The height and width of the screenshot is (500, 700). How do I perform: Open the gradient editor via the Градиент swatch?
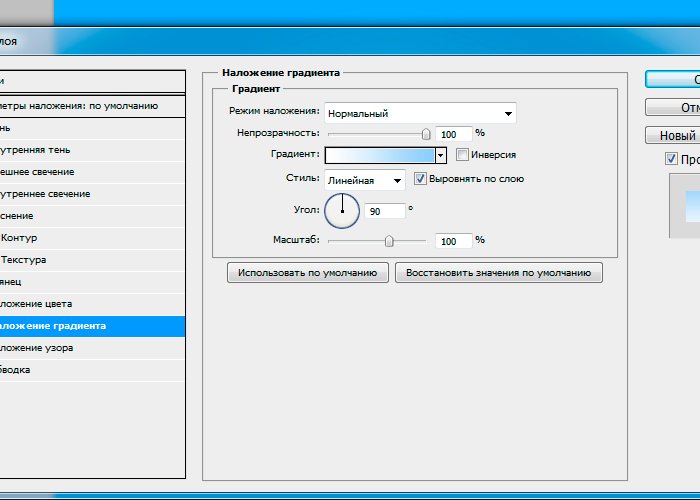click(380, 155)
